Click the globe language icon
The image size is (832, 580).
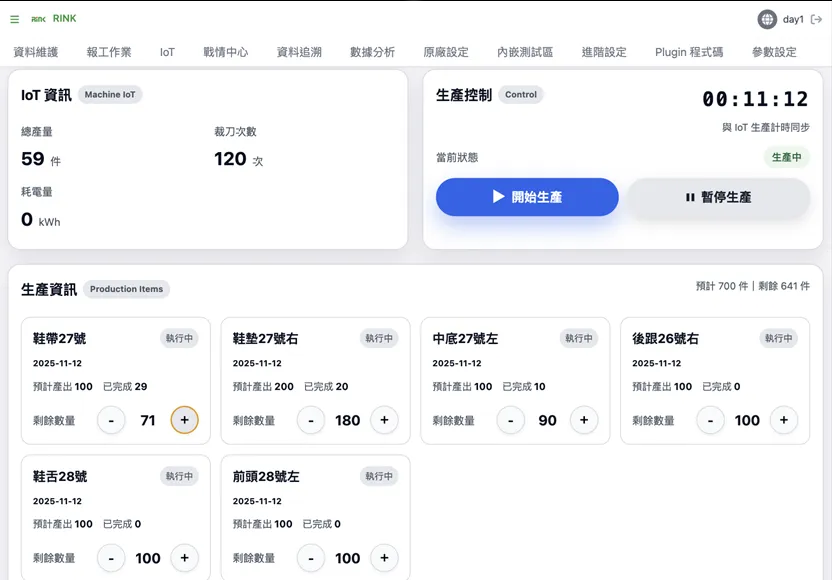click(x=767, y=19)
